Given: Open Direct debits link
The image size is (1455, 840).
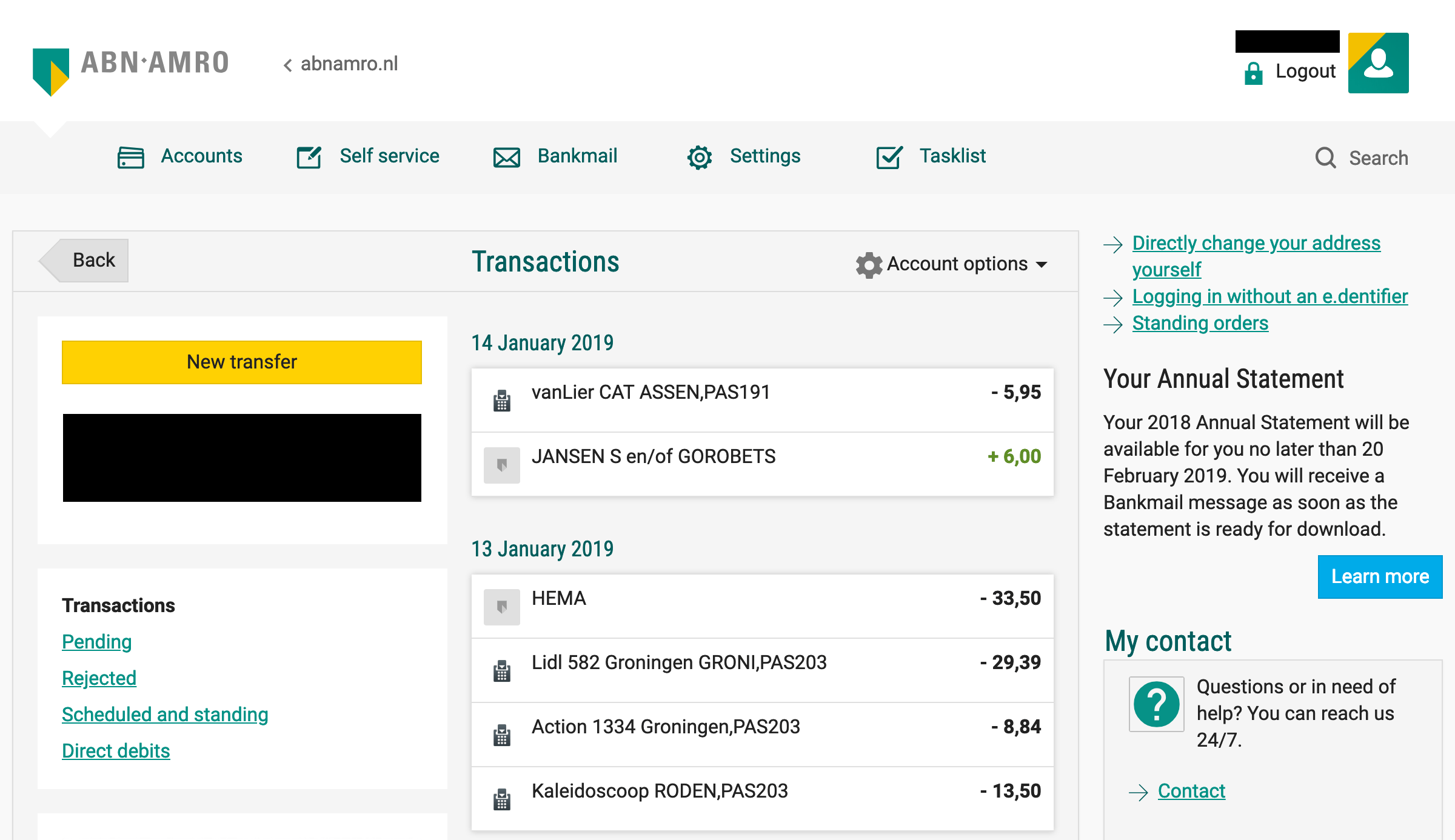Looking at the screenshot, I should pyautogui.click(x=116, y=751).
